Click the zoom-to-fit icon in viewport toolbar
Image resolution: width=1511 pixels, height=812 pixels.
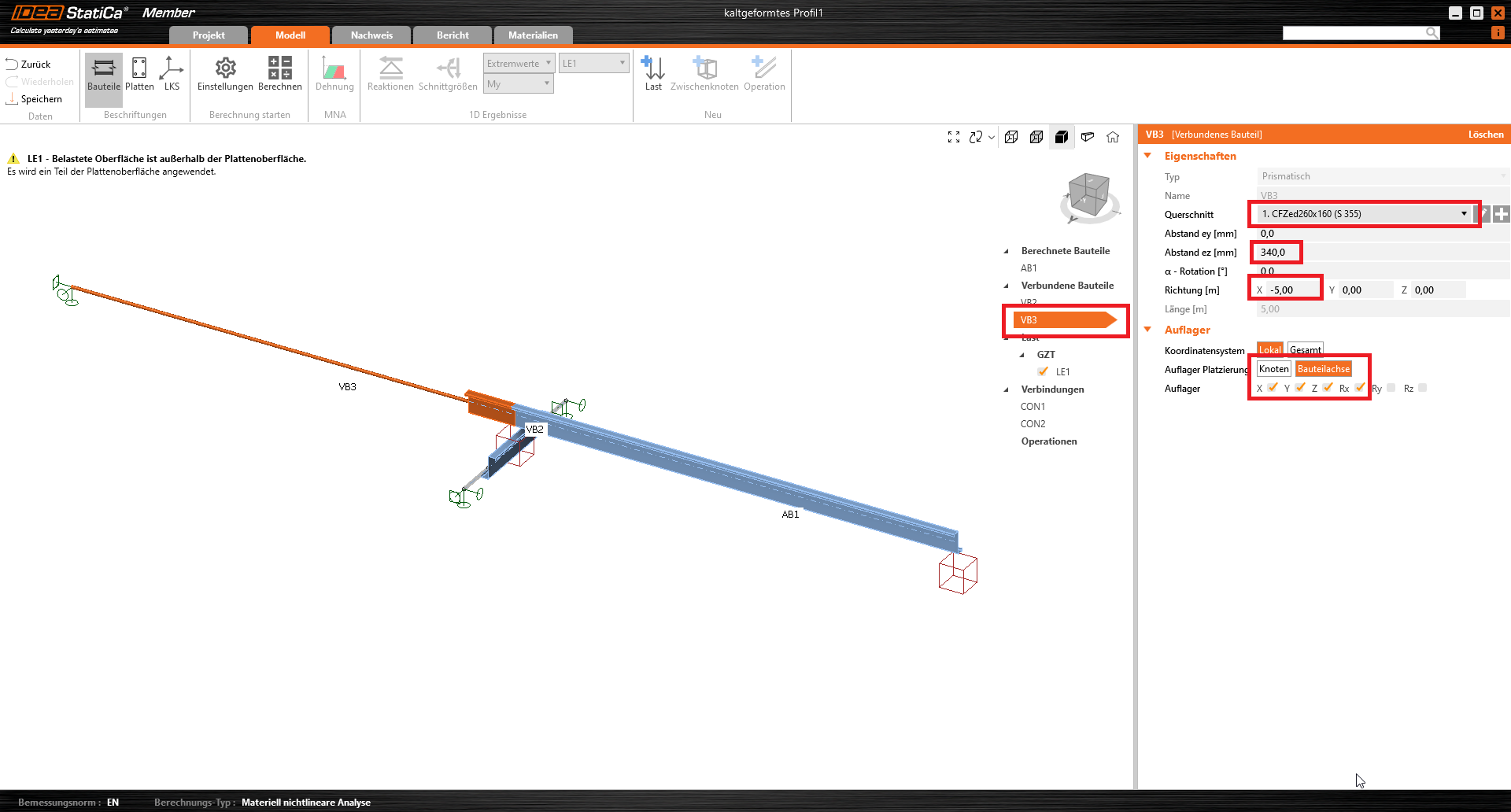click(x=954, y=137)
